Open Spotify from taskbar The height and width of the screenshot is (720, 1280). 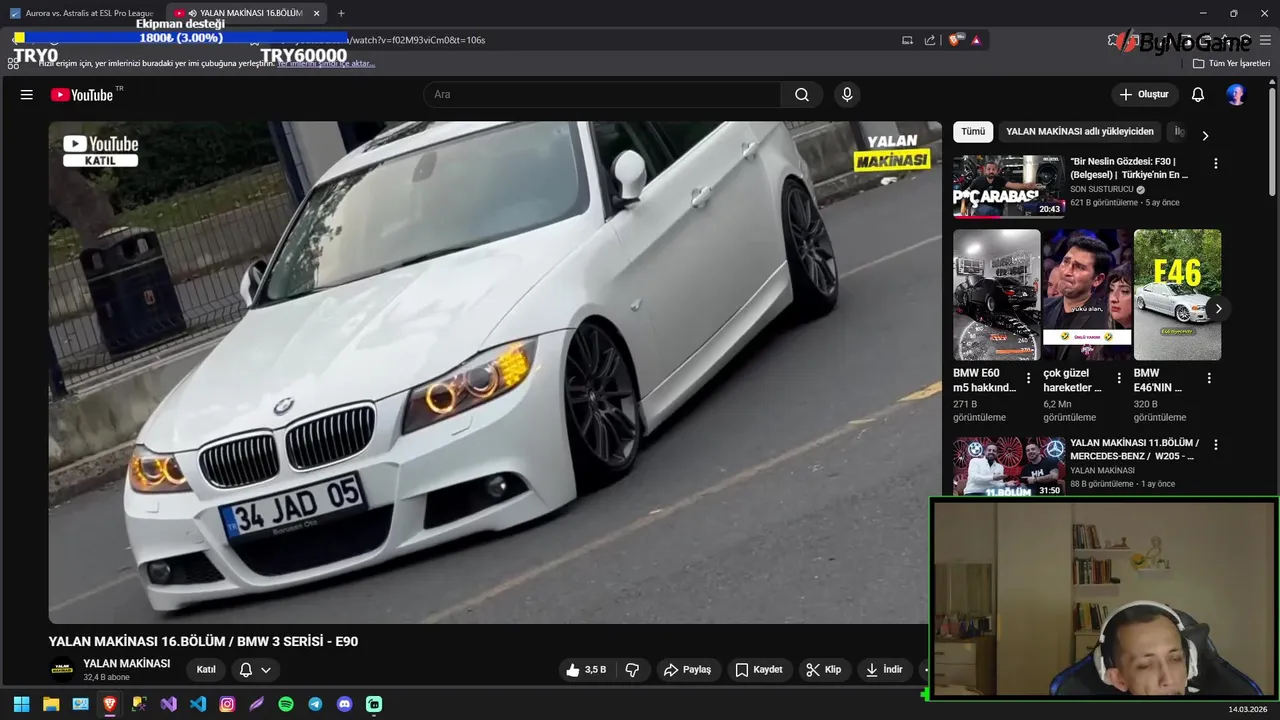pyautogui.click(x=286, y=704)
